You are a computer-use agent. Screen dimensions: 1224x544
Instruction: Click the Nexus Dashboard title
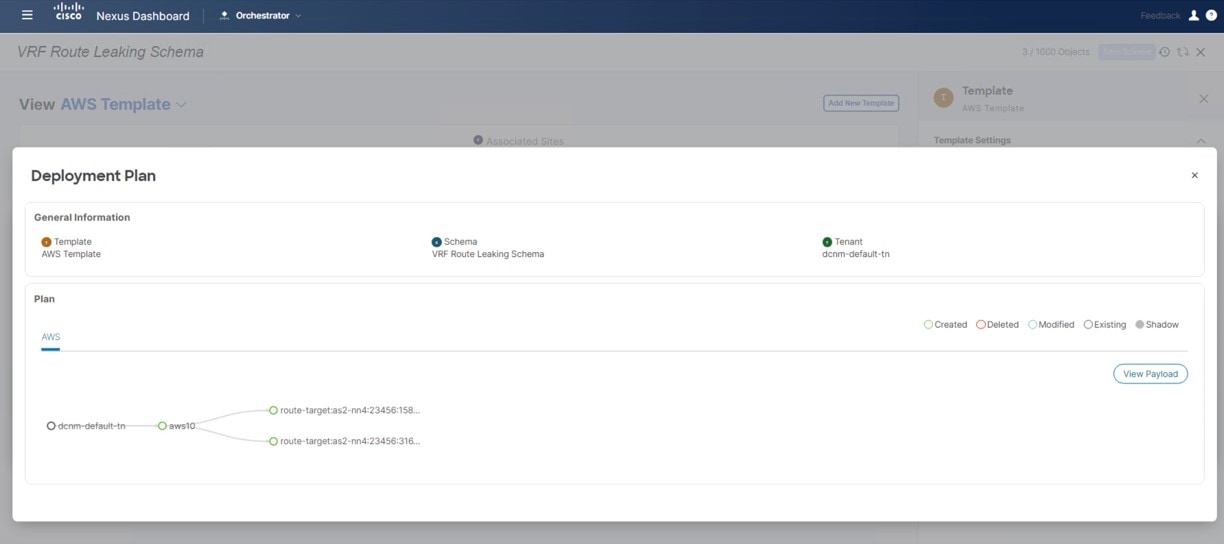point(142,16)
